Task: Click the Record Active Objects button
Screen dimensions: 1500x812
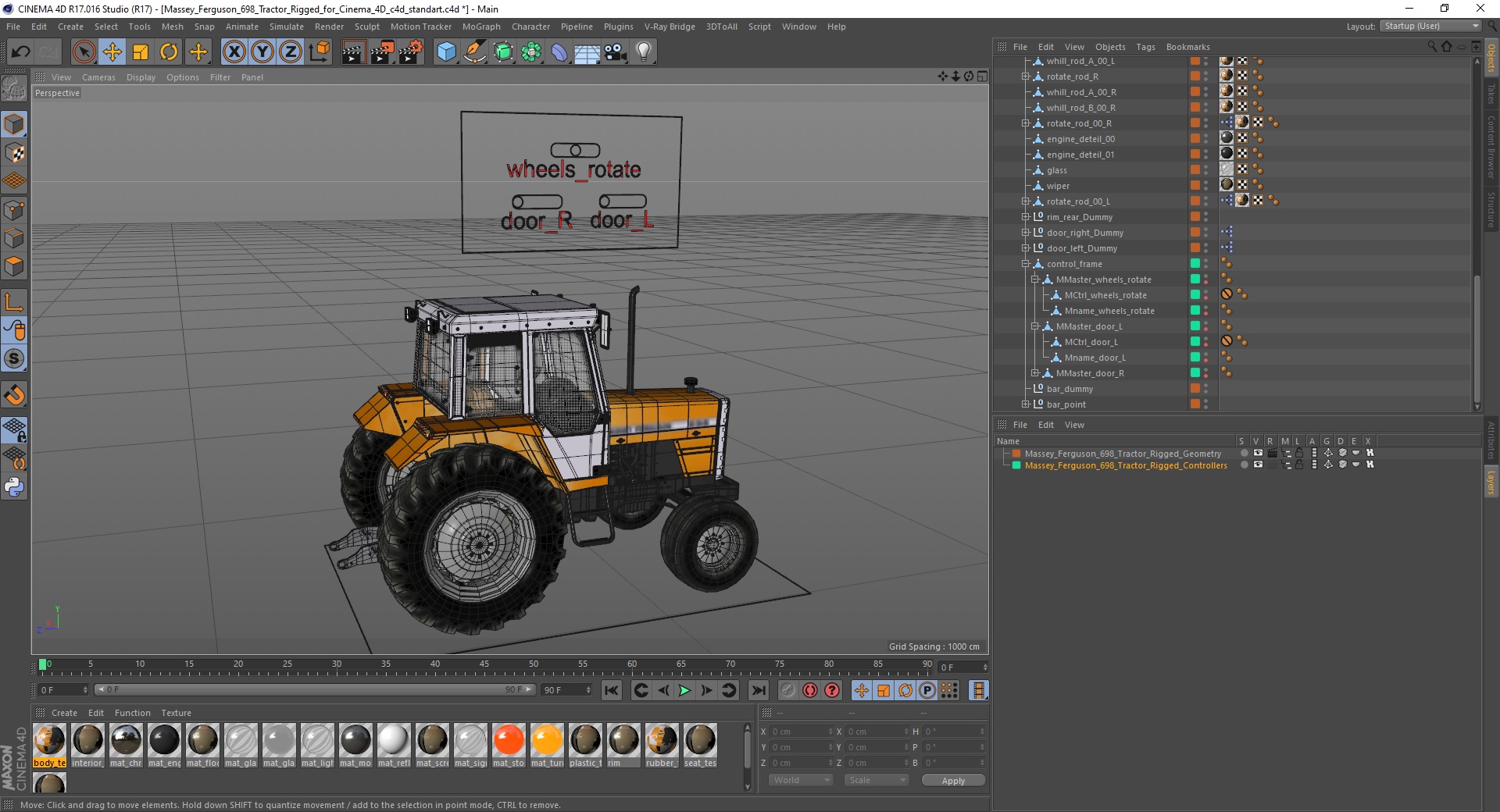Action: pyautogui.click(x=788, y=690)
